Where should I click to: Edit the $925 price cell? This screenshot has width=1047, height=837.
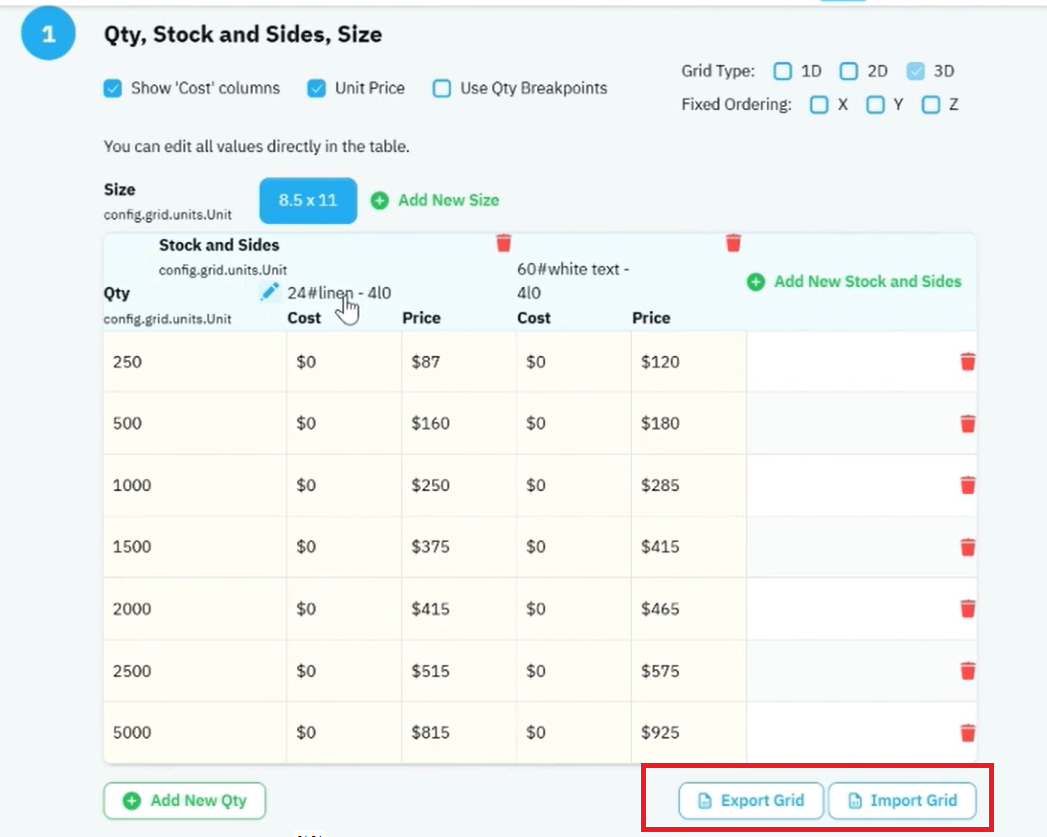(x=688, y=732)
